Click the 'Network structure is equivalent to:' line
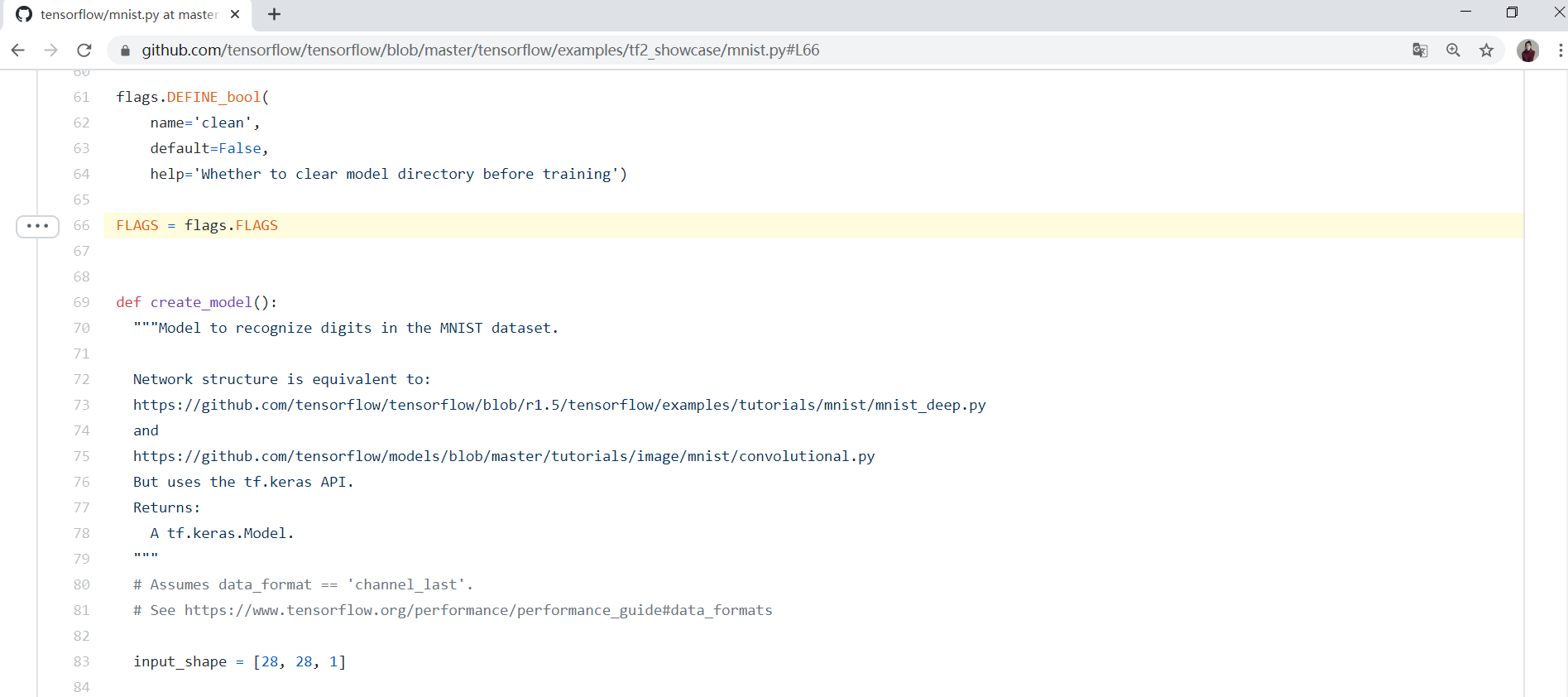The width and height of the screenshot is (1568, 697). [282, 380]
